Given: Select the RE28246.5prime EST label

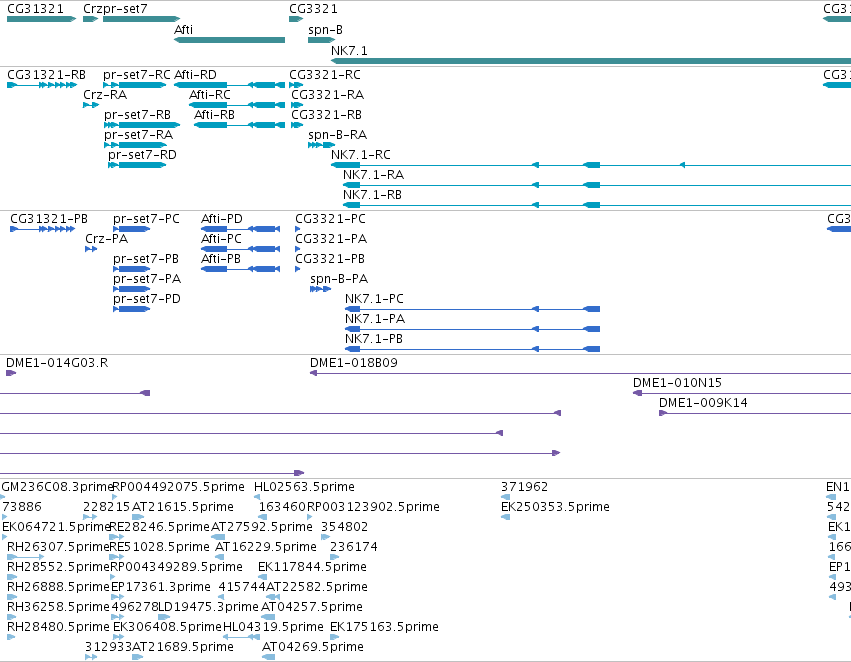Looking at the screenshot, I should pos(160,527).
